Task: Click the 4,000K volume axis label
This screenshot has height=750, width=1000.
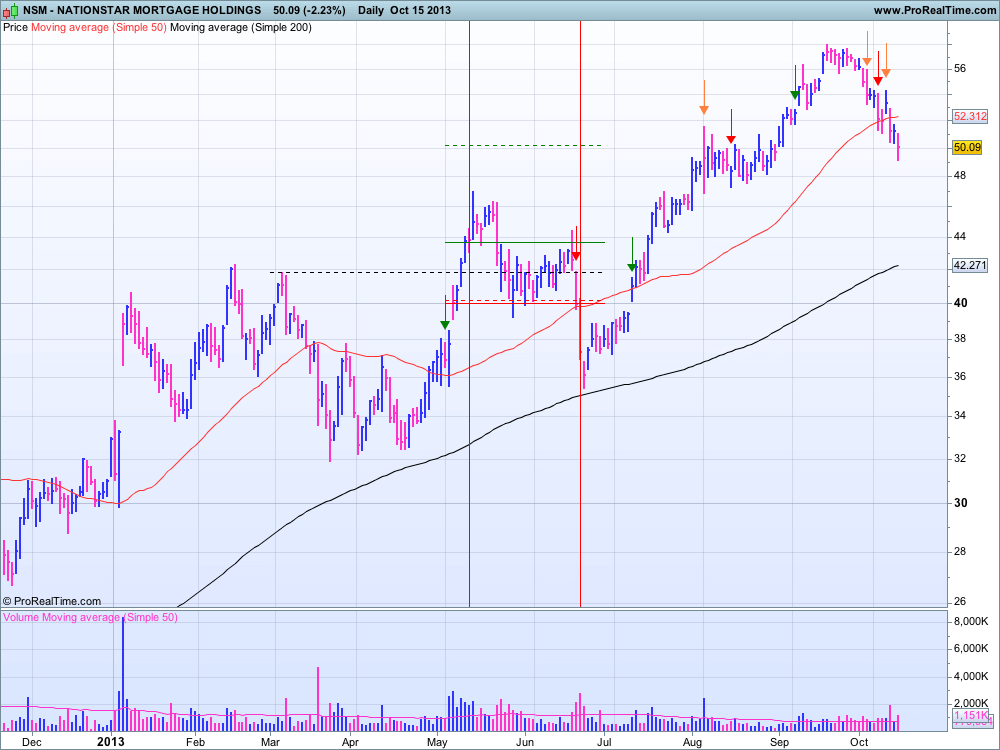Action: (x=973, y=676)
